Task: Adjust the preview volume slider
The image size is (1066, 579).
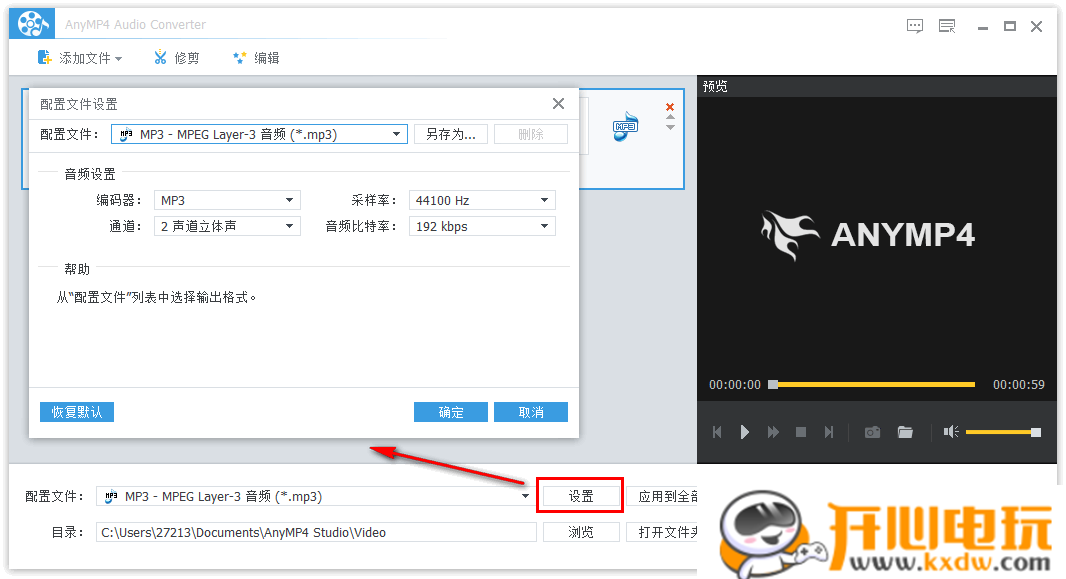Action: 1000,432
